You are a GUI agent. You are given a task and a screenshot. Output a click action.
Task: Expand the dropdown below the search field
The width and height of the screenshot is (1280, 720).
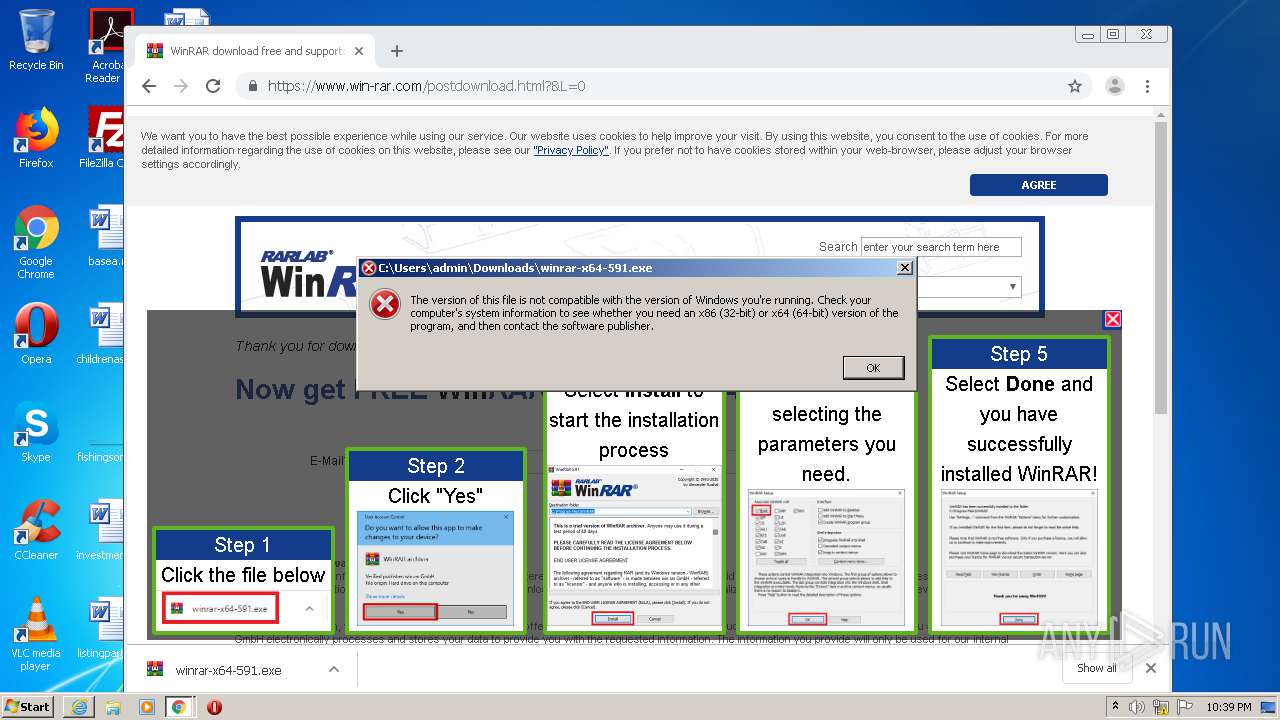[1013, 287]
